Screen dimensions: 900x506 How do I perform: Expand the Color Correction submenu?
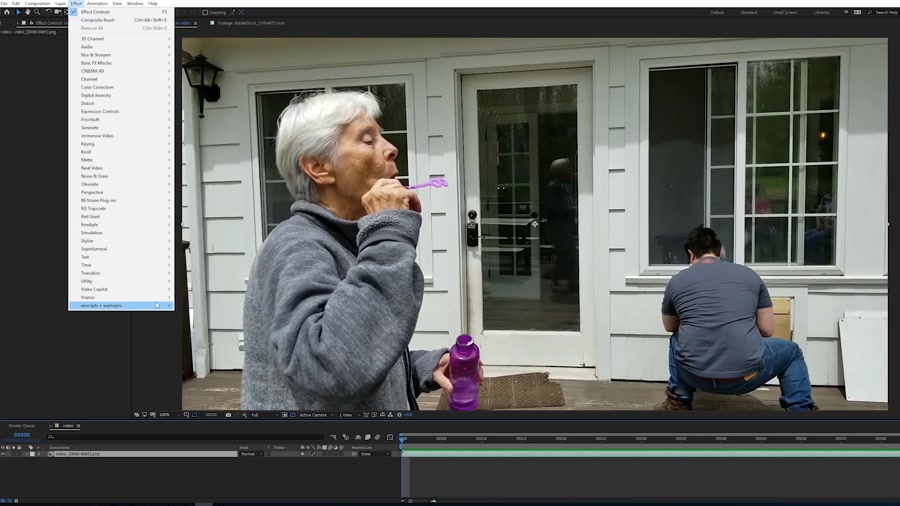(x=121, y=87)
